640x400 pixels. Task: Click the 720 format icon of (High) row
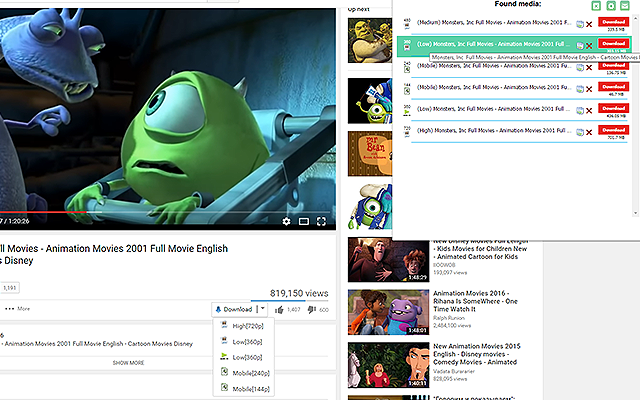click(x=407, y=131)
